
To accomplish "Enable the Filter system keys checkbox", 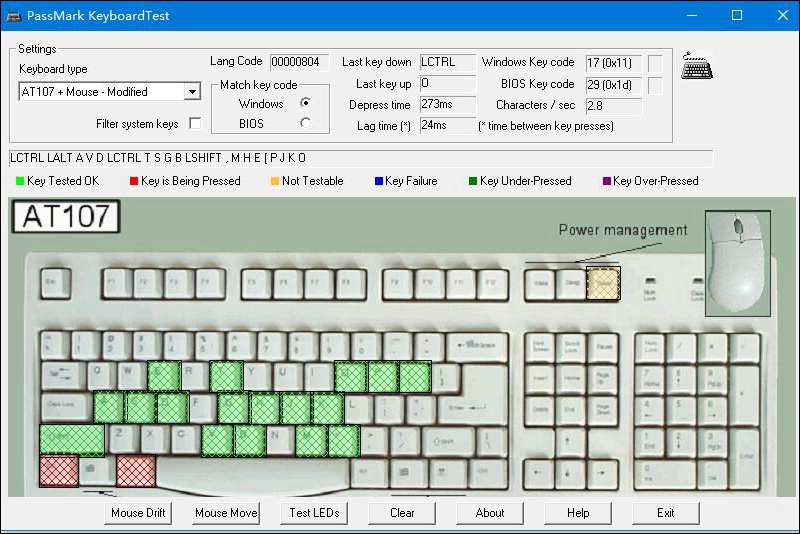I will pos(195,123).
